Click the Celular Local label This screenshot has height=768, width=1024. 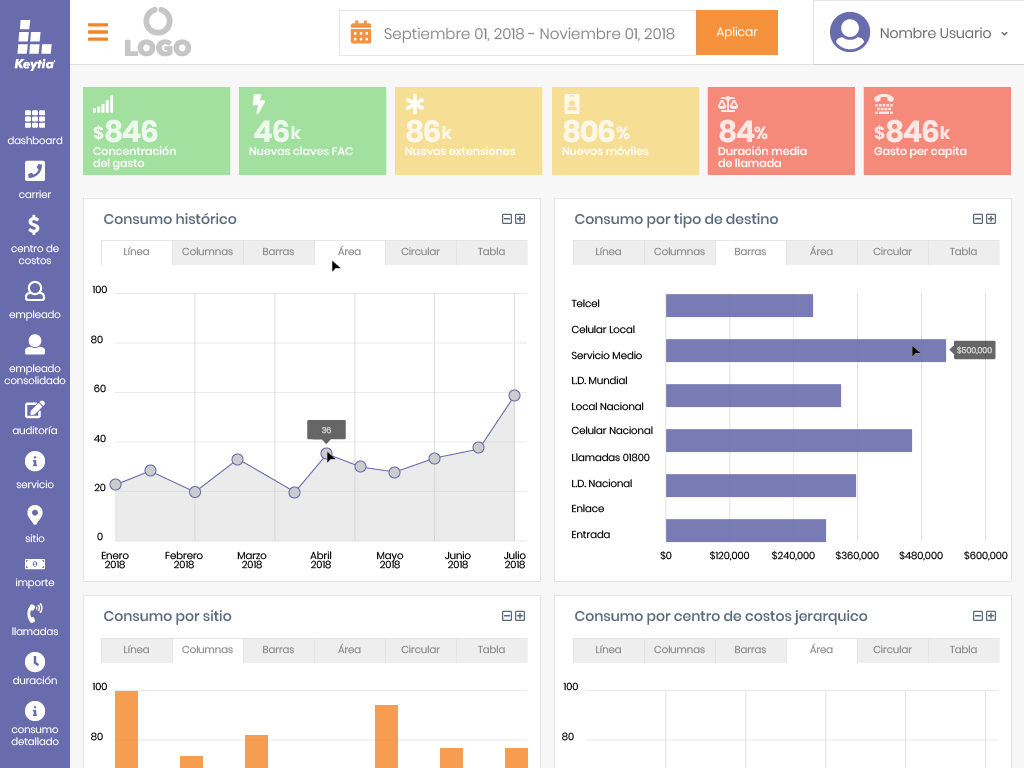point(603,330)
